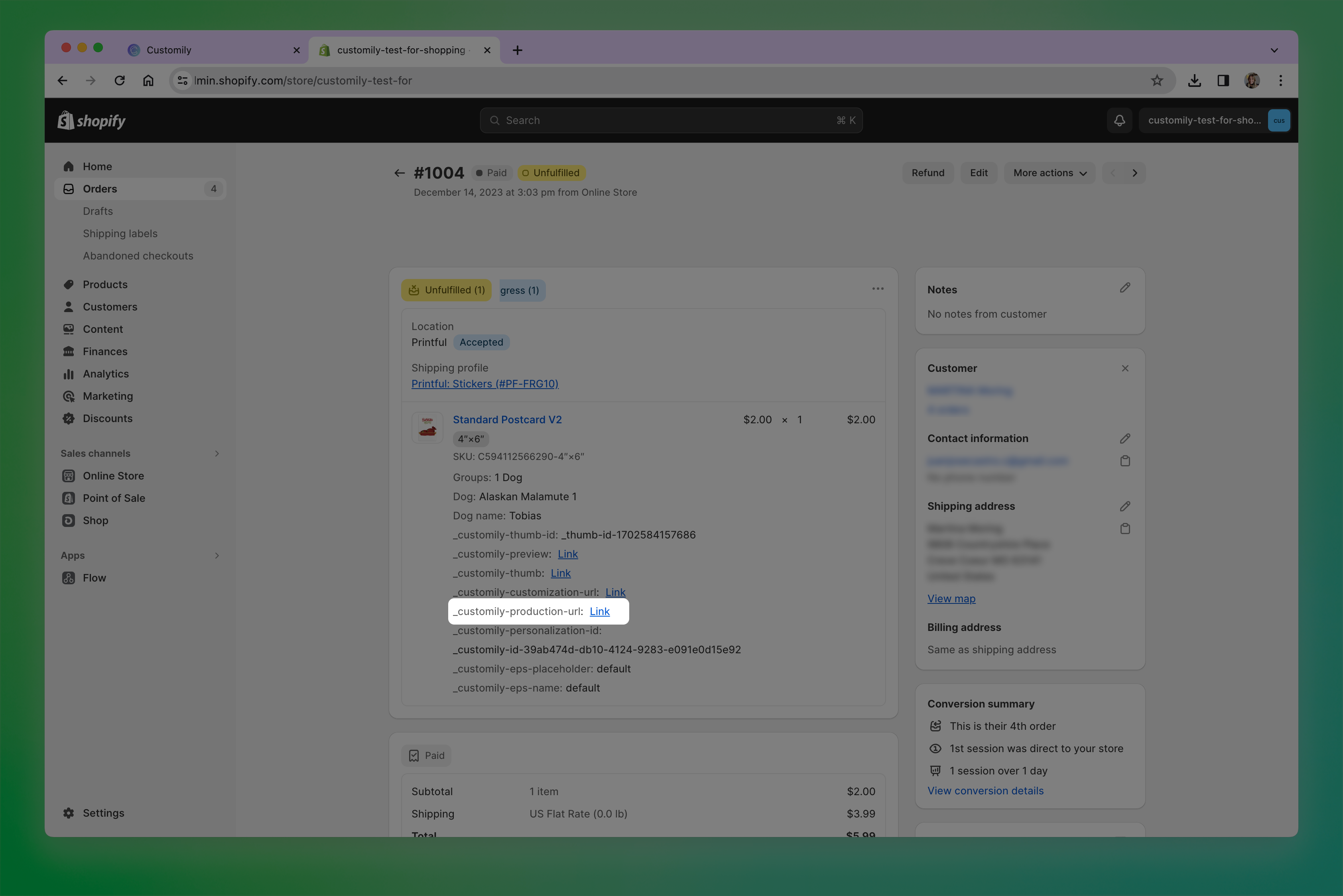
Task: Open the three-dot menu on fulfillment card
Action: 878,289
